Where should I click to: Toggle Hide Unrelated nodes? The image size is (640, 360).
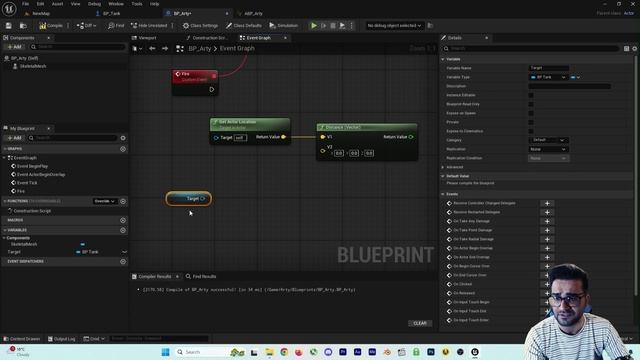[x=149, y=25]
